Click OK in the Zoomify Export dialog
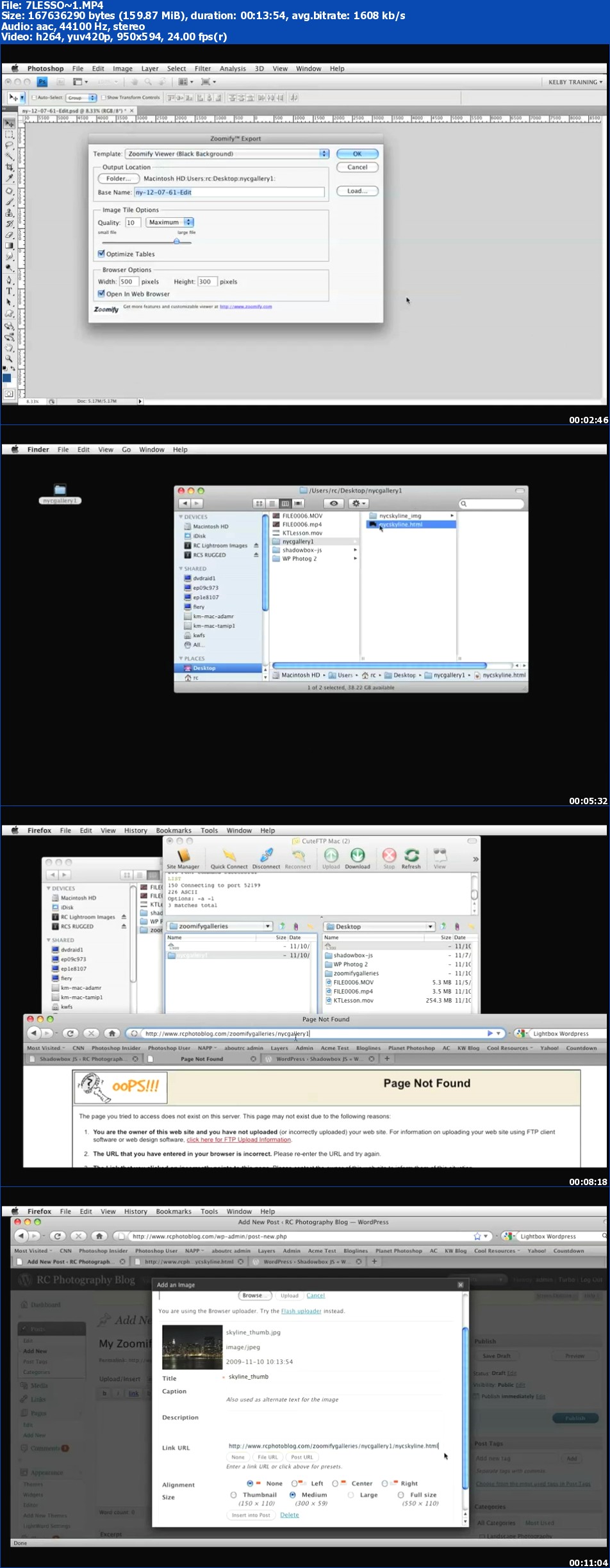Image resolution: width=610 pixels, height=1568 pixels. (358, 154)
